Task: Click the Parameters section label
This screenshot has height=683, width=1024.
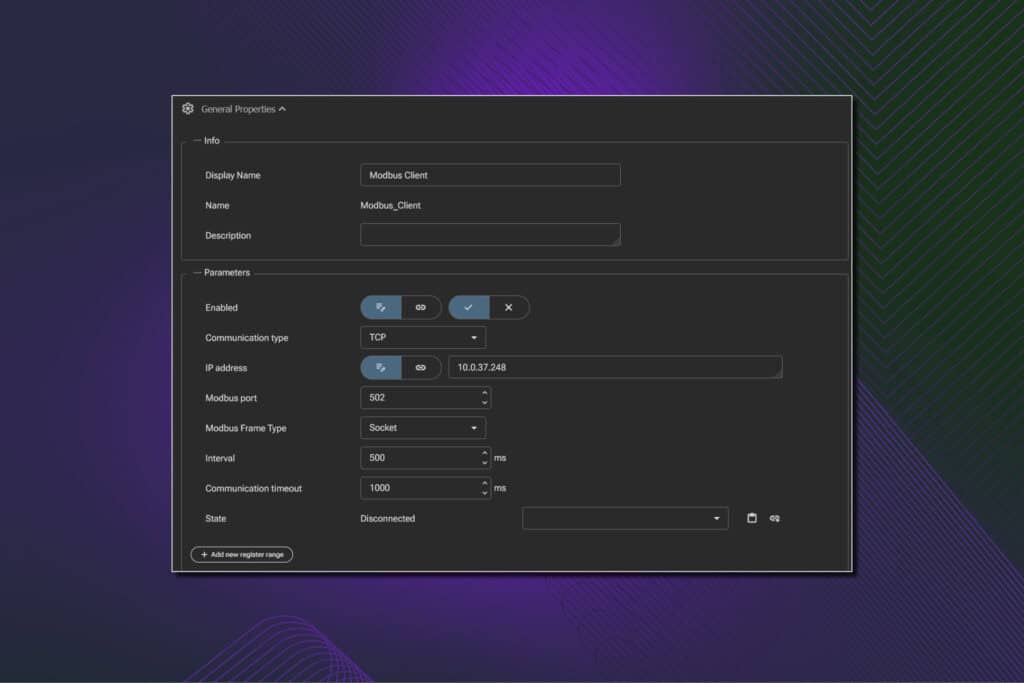Action: pyautogui.click(x=227, y=272)
